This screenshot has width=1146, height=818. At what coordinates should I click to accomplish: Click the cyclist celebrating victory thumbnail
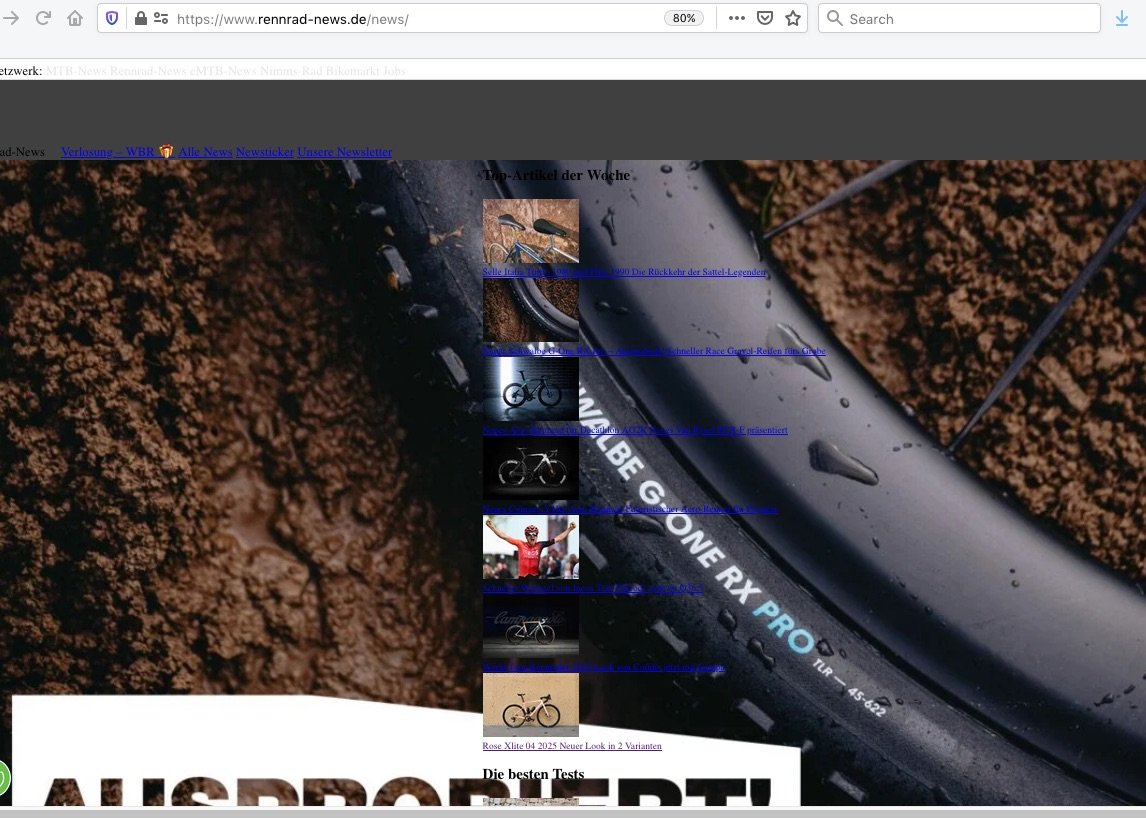point(530,547)
